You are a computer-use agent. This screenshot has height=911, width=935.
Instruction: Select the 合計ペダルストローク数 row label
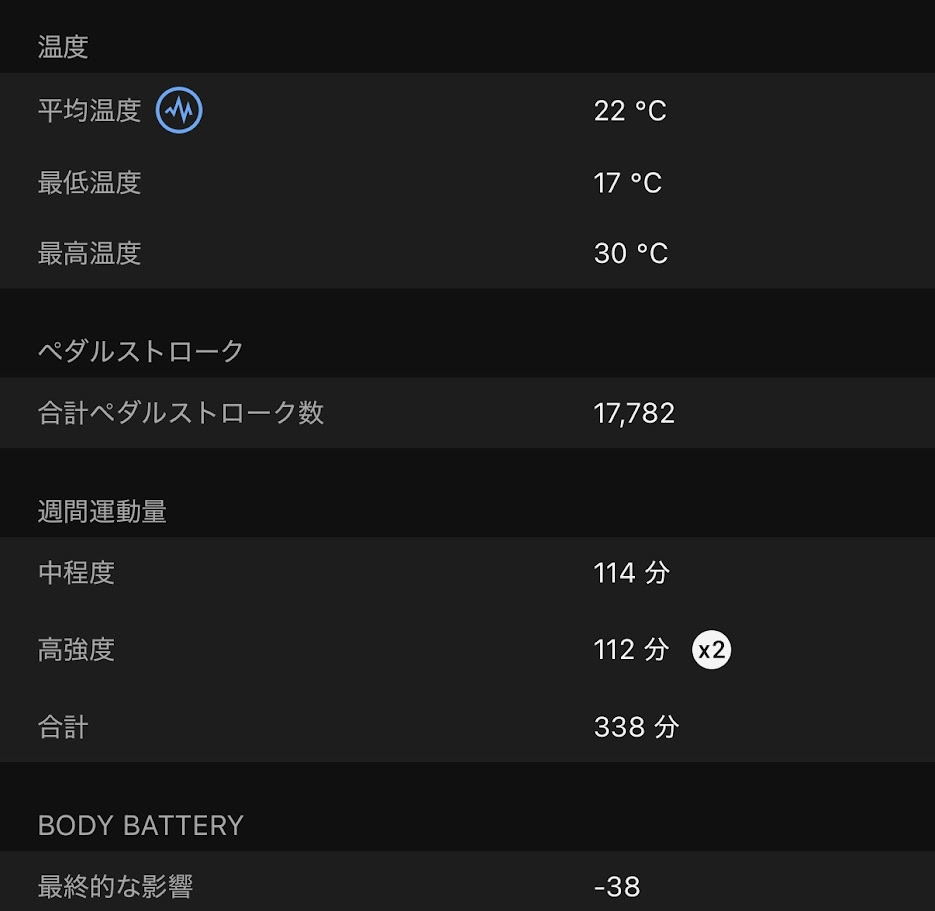tap(181, 413)
